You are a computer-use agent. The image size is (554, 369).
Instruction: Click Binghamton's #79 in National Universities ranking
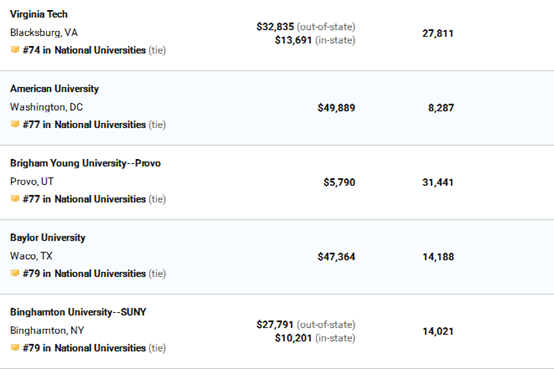(x=84, y=348)
